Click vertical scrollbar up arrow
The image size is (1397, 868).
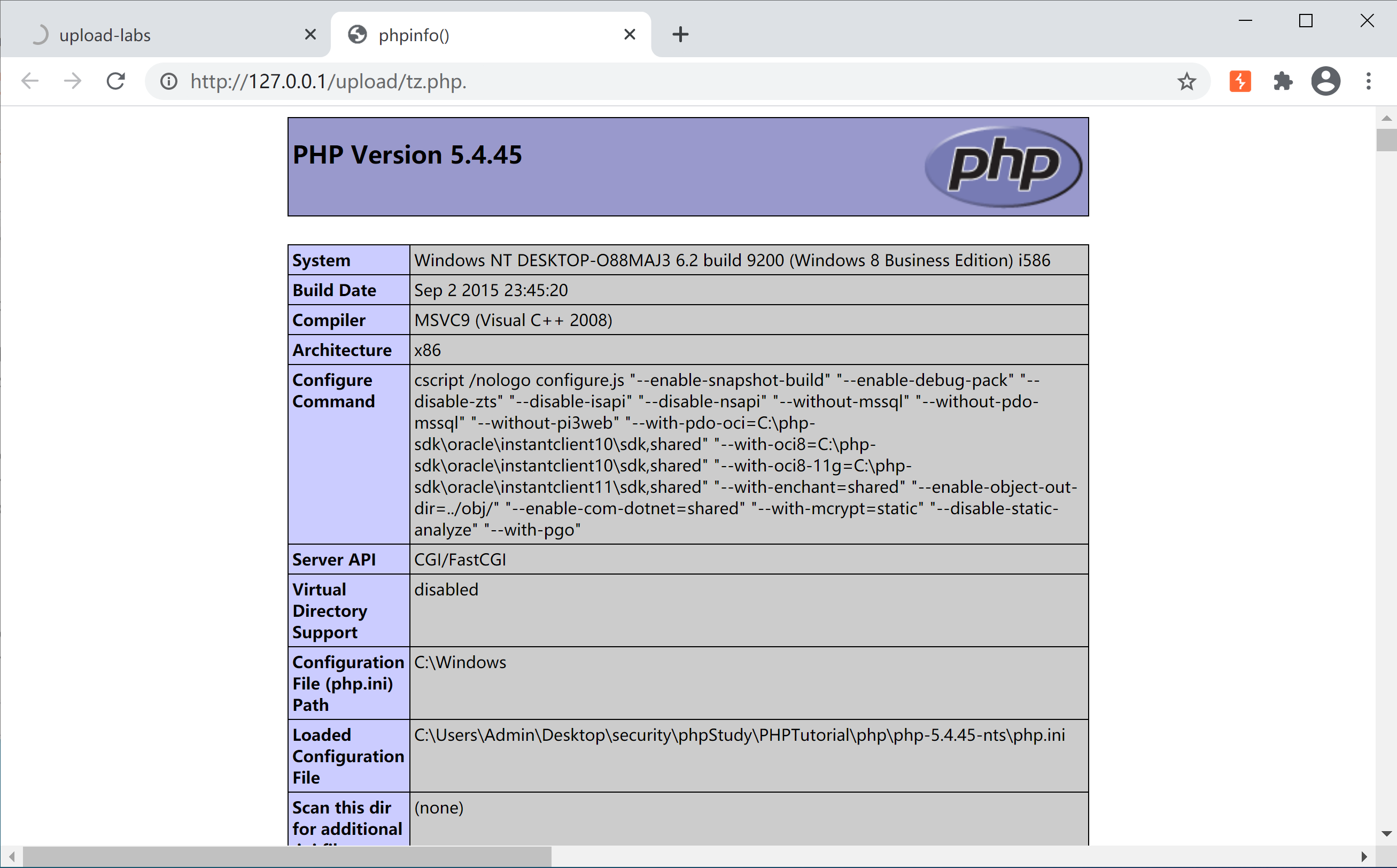pyautogui.click(x=1386, y=118)
